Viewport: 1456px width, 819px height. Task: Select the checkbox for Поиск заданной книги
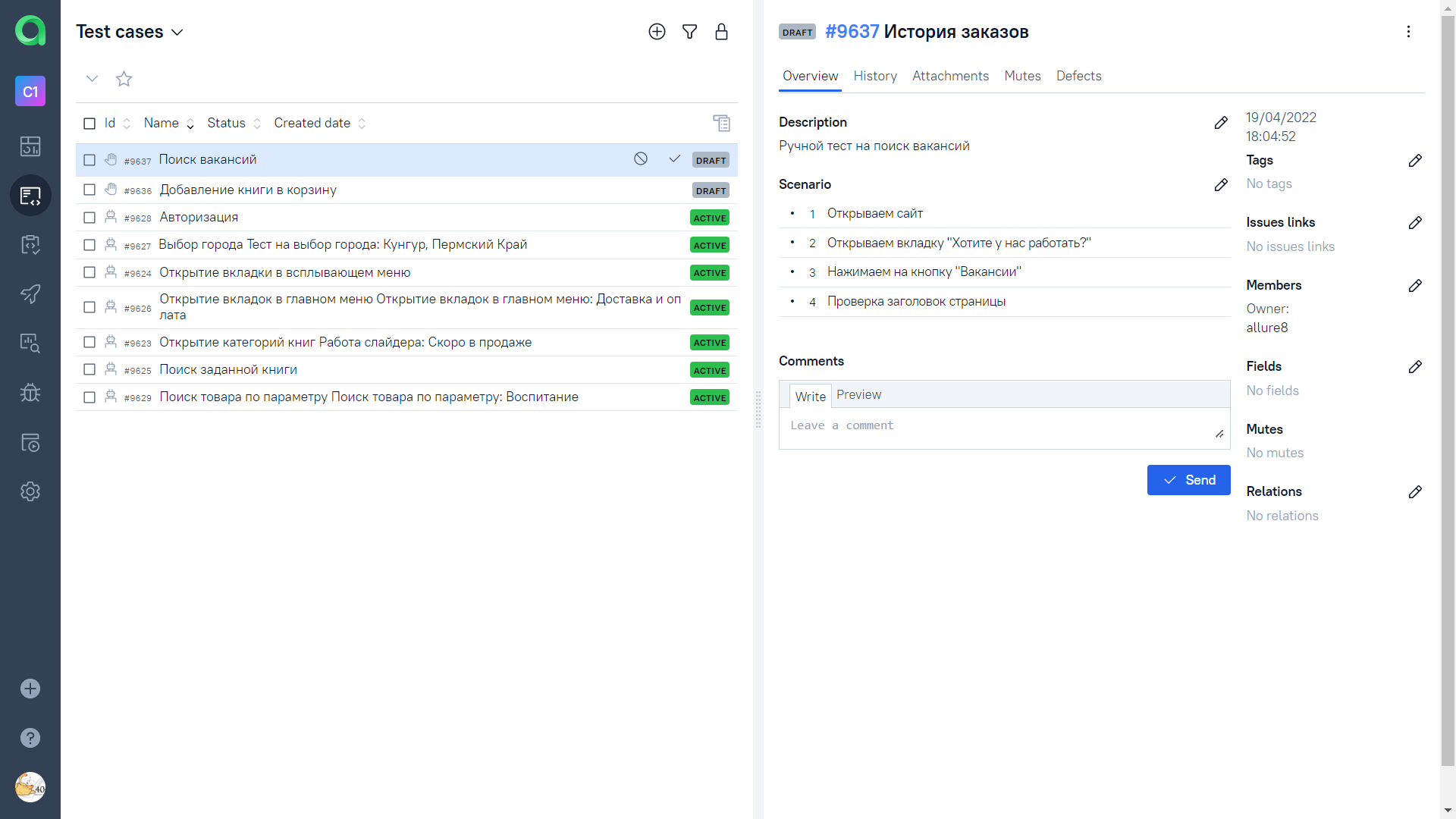click(89, 369)
